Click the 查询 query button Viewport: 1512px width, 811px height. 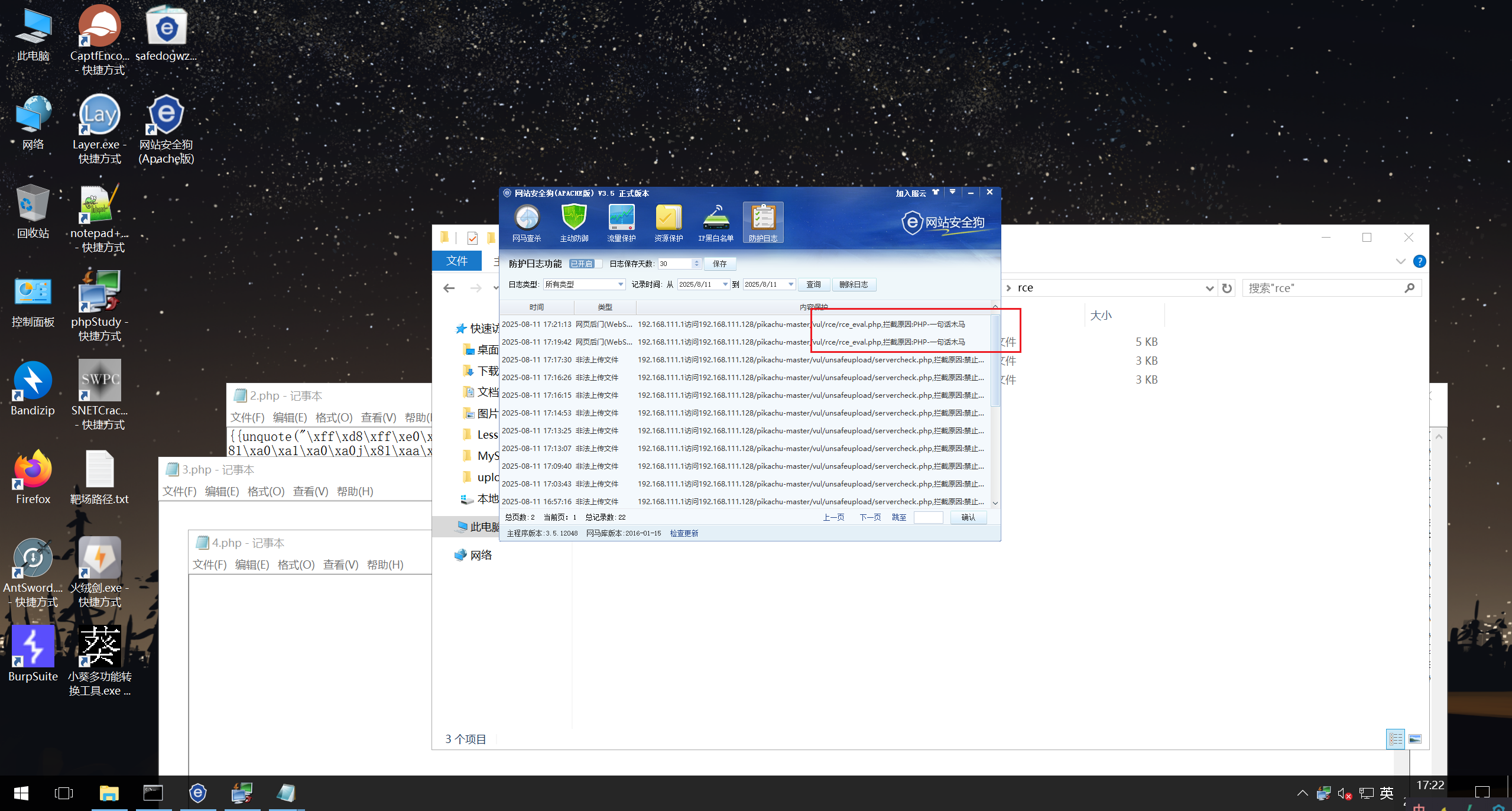click(x=813, y=284)
